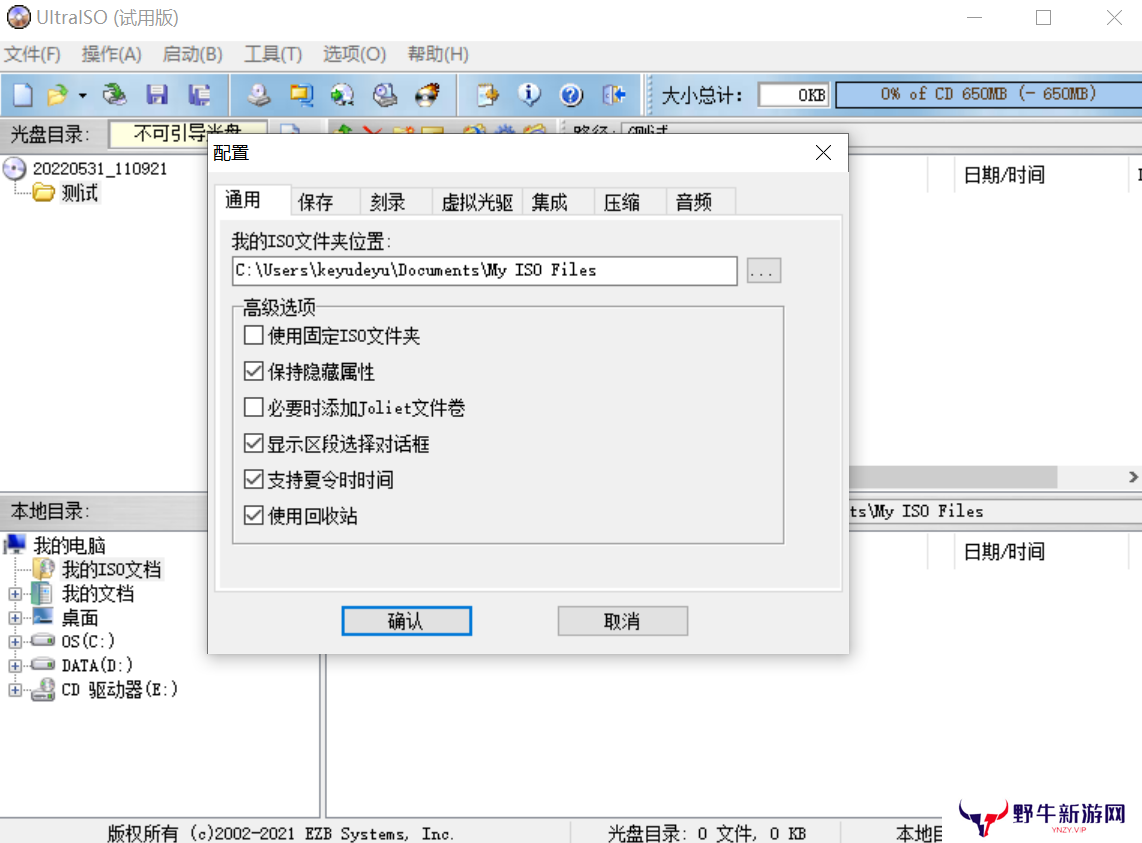Uncheck 保持隐藏属性 checkbox

(x=253, y=372)
